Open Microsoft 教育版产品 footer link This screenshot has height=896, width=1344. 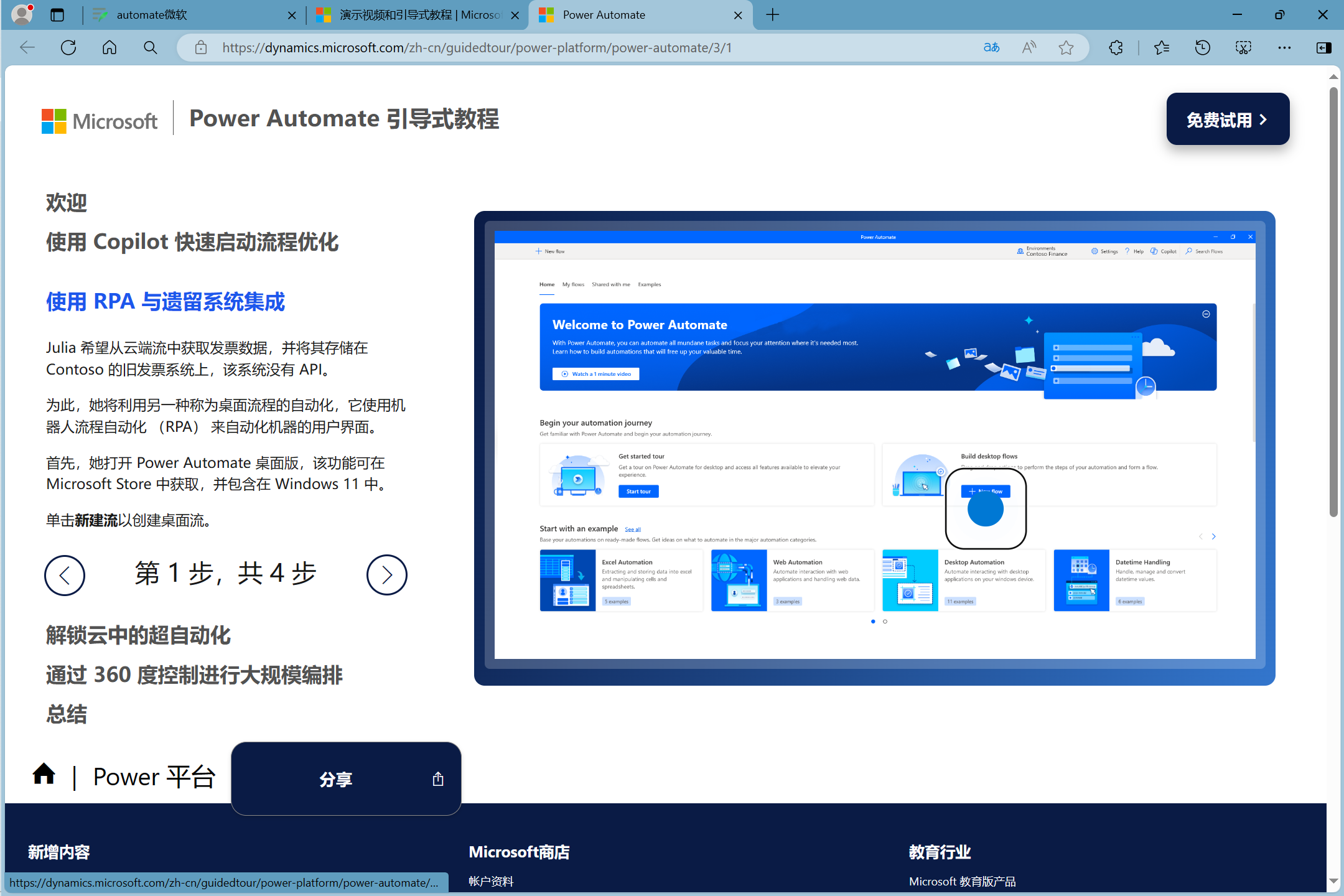click(x=962, y=881)
